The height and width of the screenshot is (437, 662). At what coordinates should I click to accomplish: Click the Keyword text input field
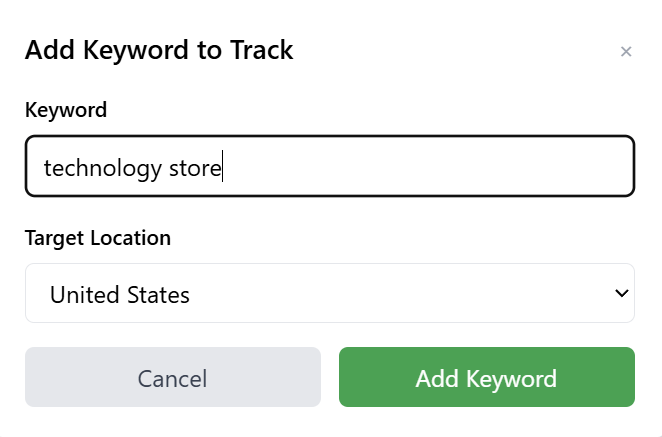click(330, 166)
